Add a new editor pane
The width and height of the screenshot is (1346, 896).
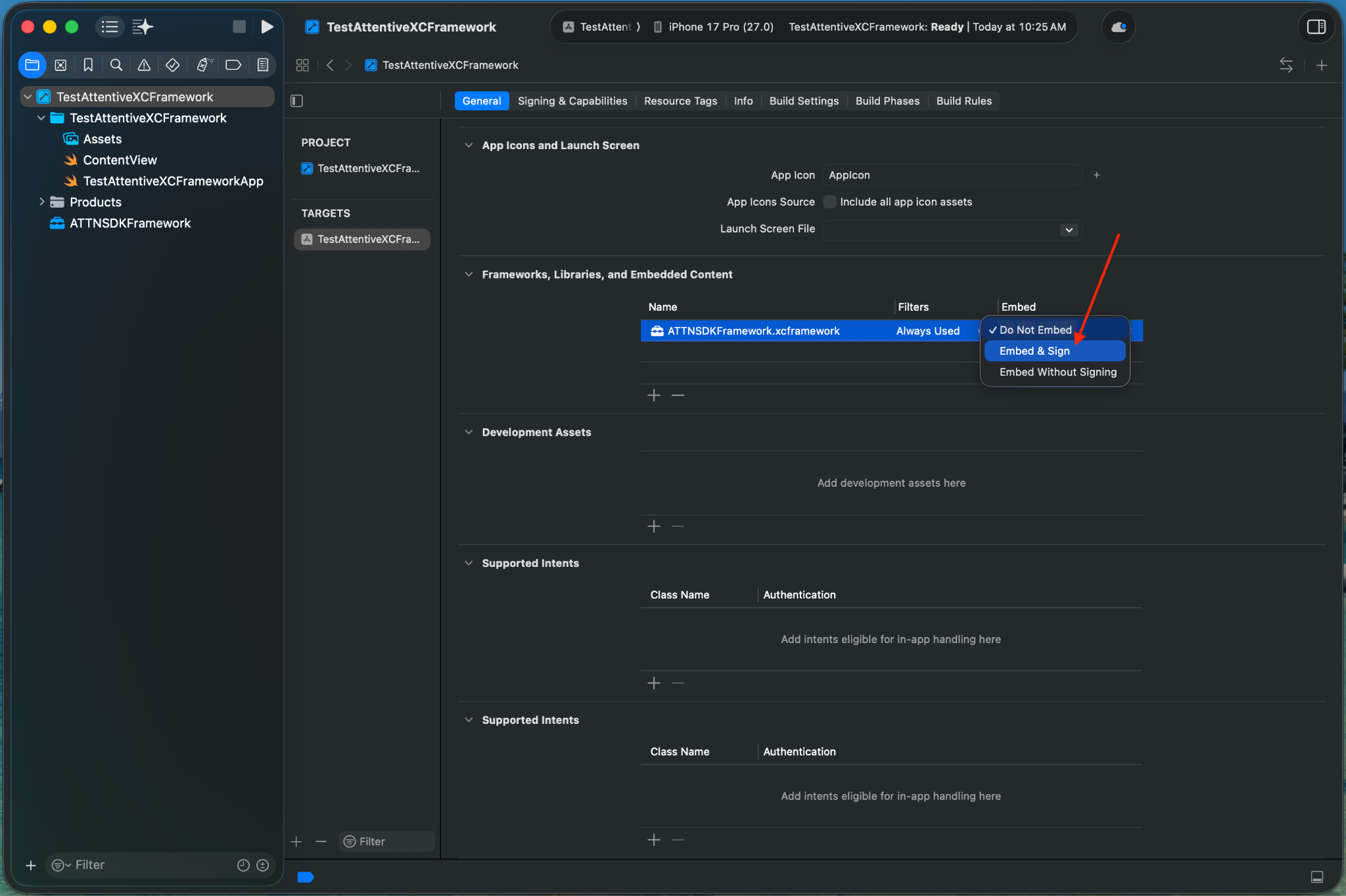point(1322,65)
